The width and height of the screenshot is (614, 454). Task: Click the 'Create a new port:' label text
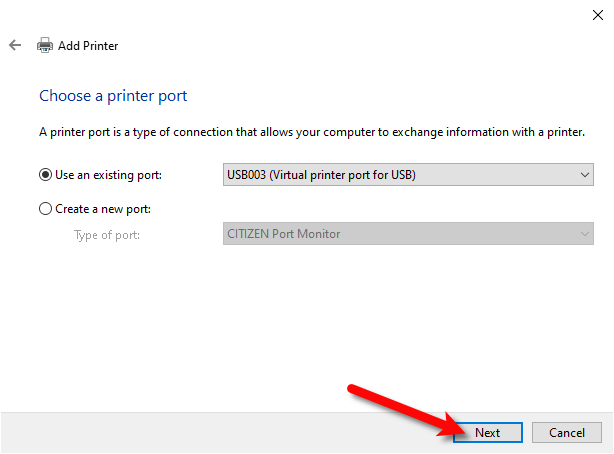coord(103,209)
